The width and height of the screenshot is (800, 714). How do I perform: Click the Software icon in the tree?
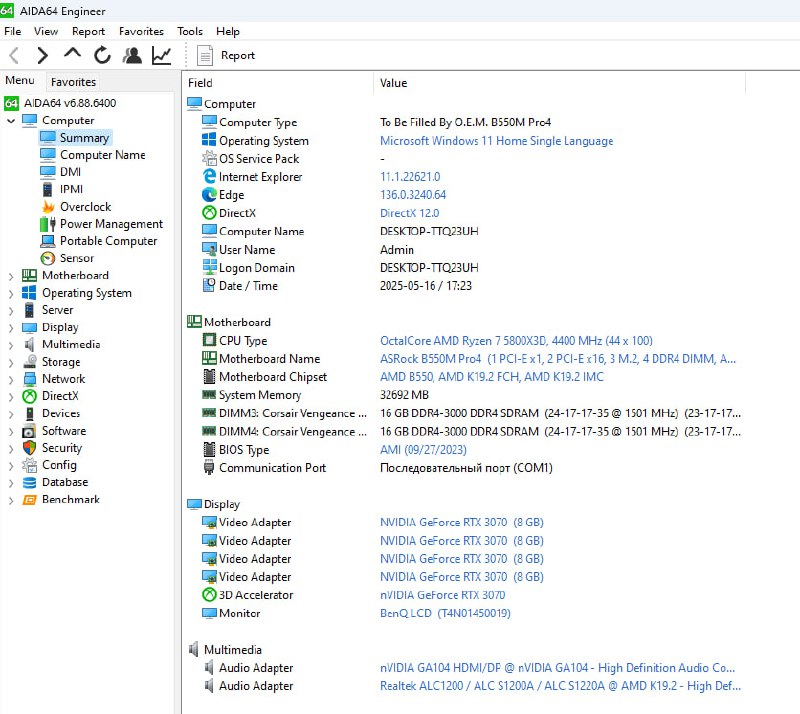30,431
